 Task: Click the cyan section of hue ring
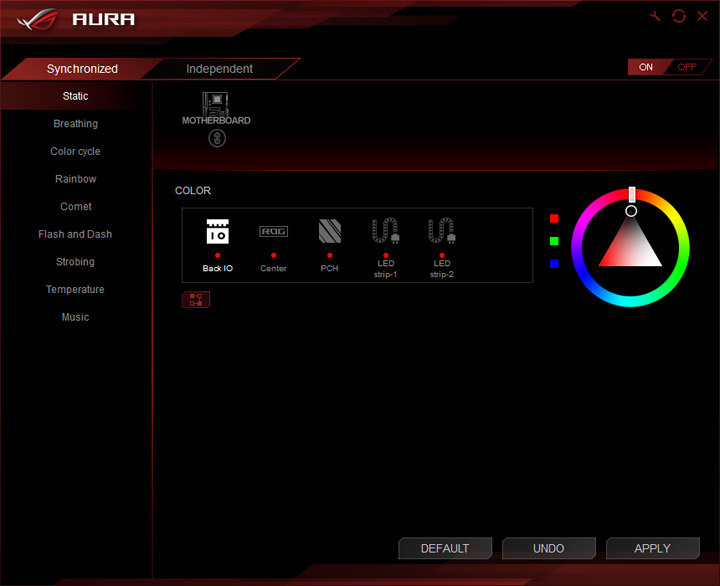click(630, 301)
